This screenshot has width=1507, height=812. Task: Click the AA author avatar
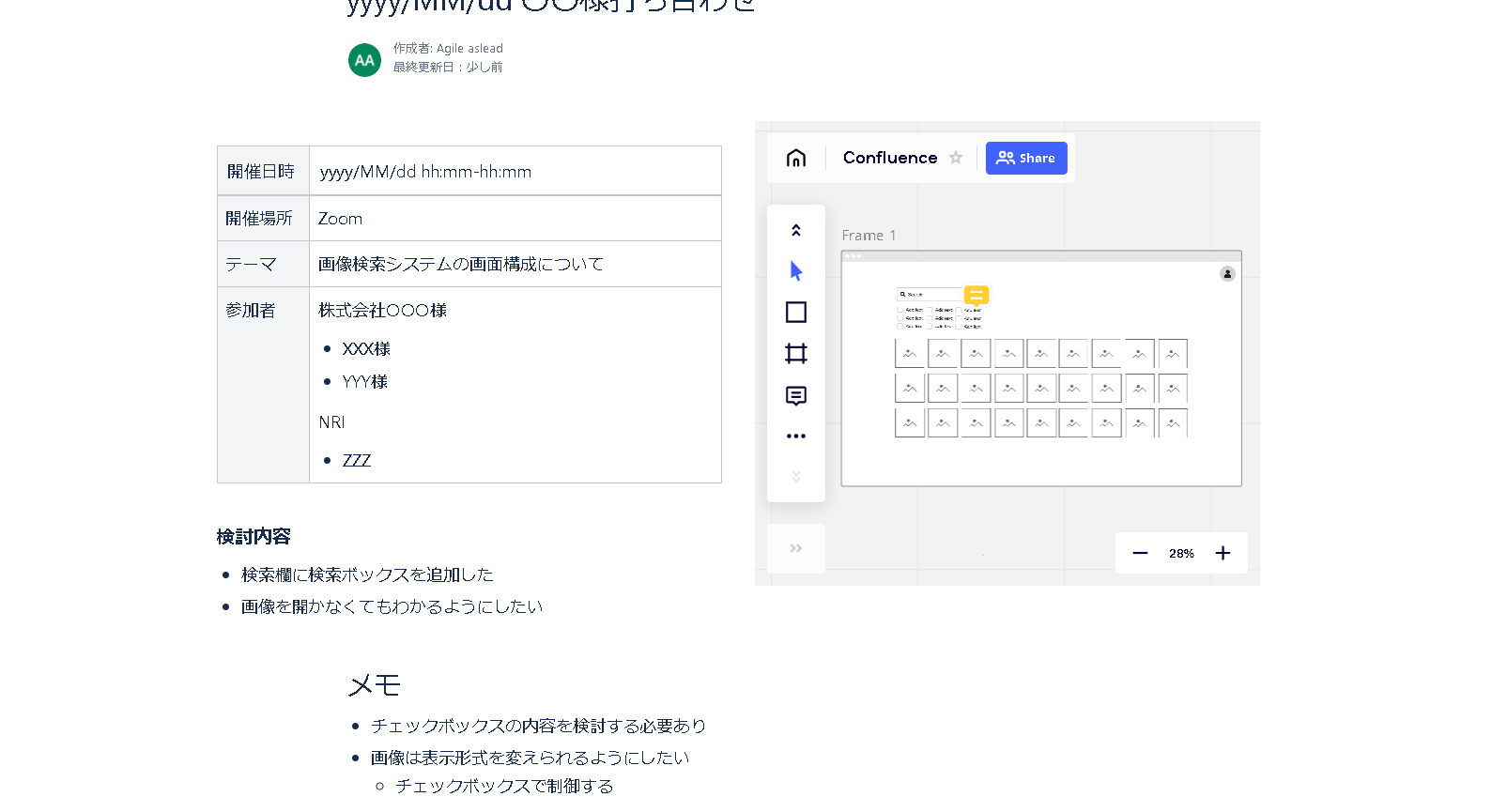click(364, 60)
